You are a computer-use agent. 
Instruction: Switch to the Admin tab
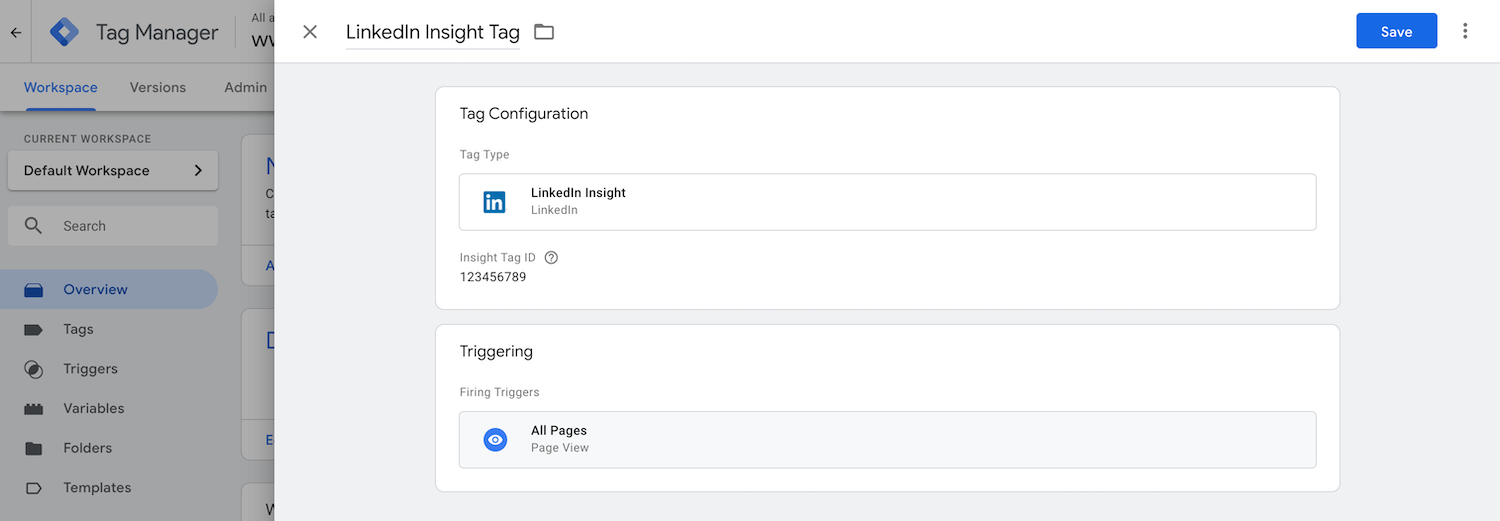245,87
